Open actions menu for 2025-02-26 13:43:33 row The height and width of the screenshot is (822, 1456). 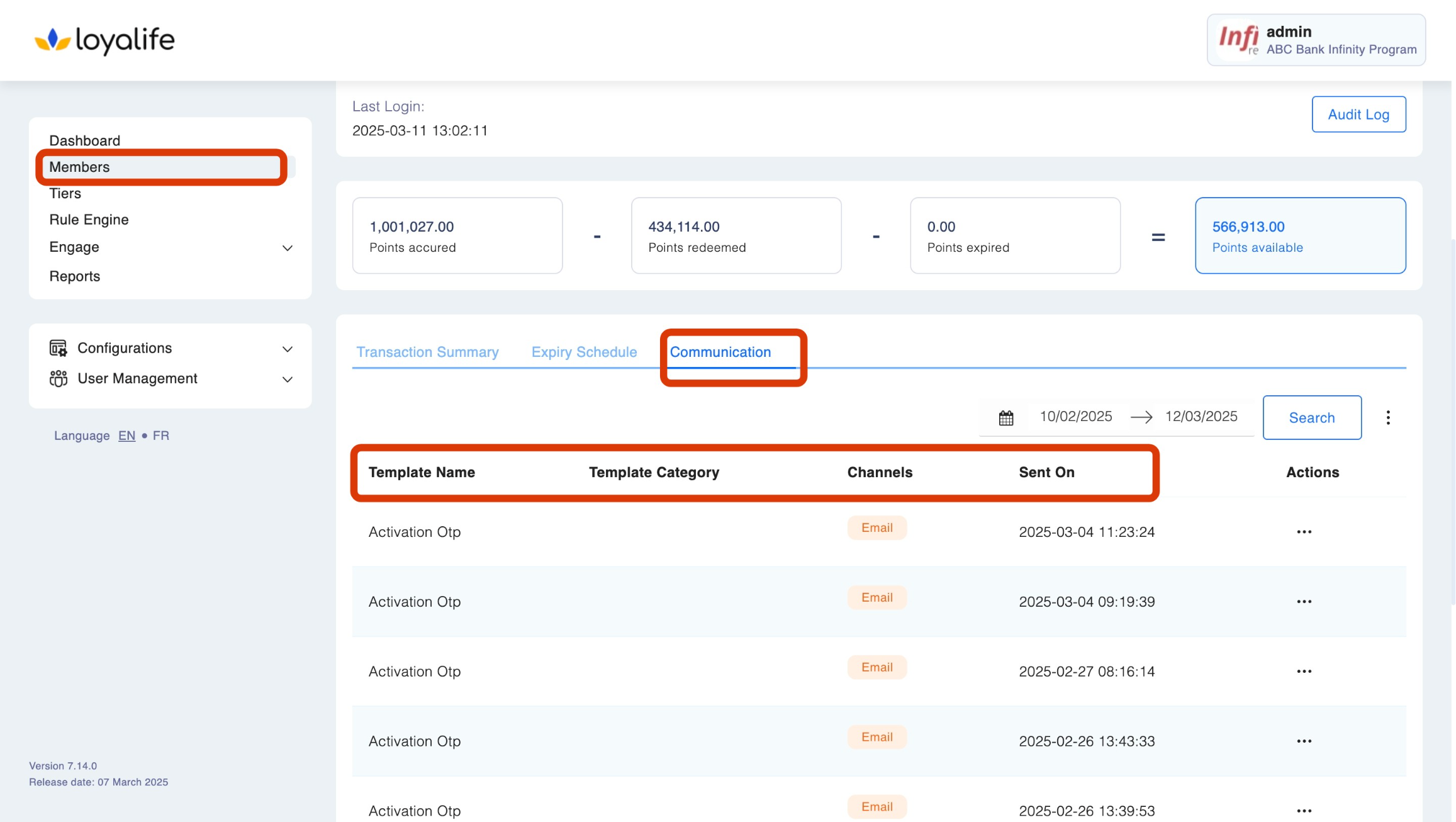(1304, 741)
